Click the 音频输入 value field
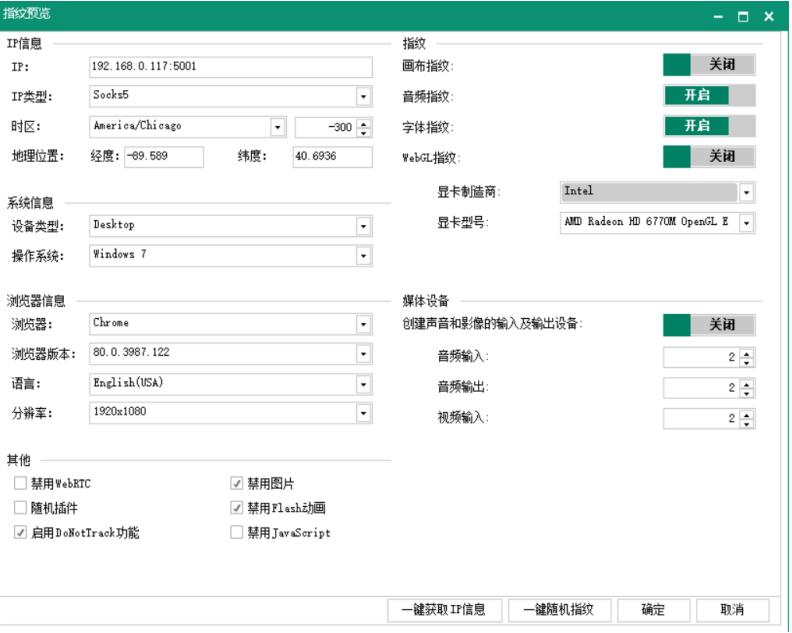The height and width of the screenshot is (633, 792). [x=702, y=357]
